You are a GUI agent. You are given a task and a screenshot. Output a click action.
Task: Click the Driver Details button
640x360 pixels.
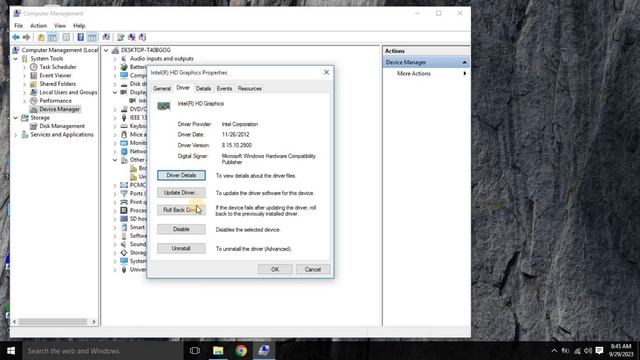point(181,176)
